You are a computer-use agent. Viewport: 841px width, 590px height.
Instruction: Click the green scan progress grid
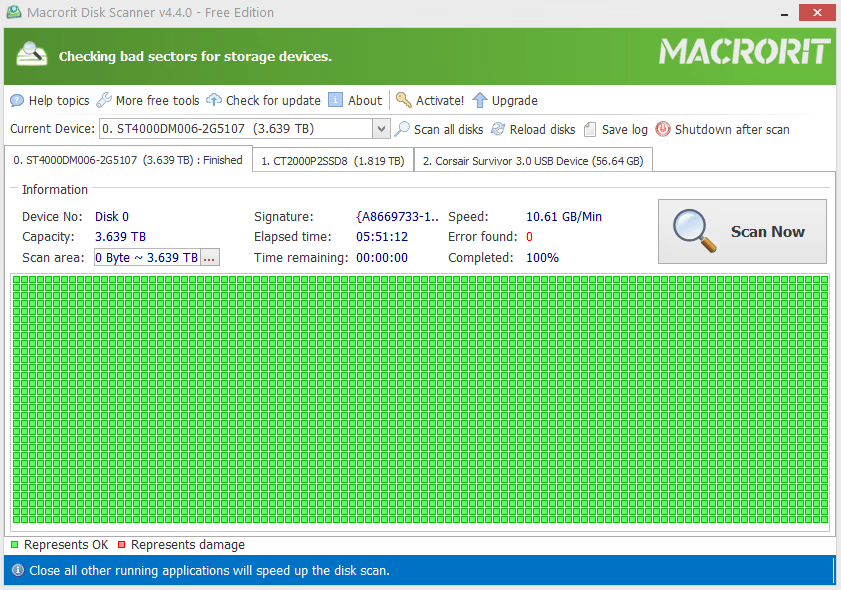click(420, 400)
